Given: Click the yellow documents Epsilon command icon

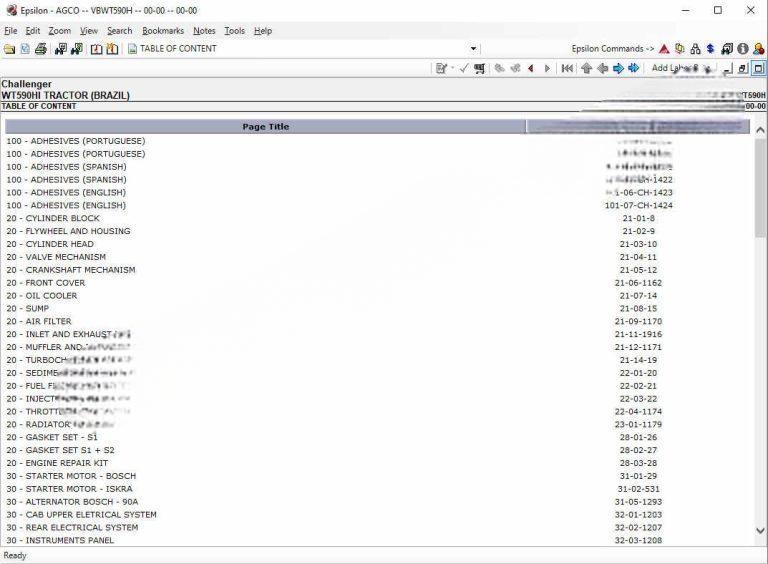Looking at the screenshot, I should pos(680,49).
